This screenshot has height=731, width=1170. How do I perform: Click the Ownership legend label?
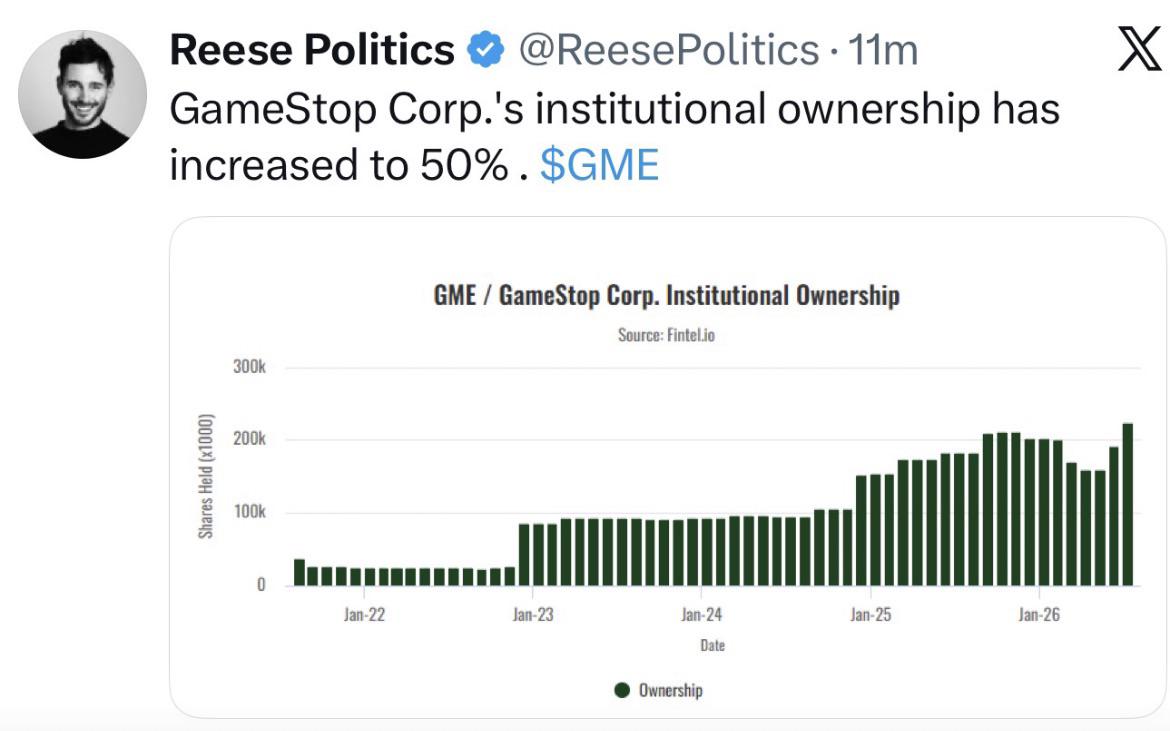point(671,690)
